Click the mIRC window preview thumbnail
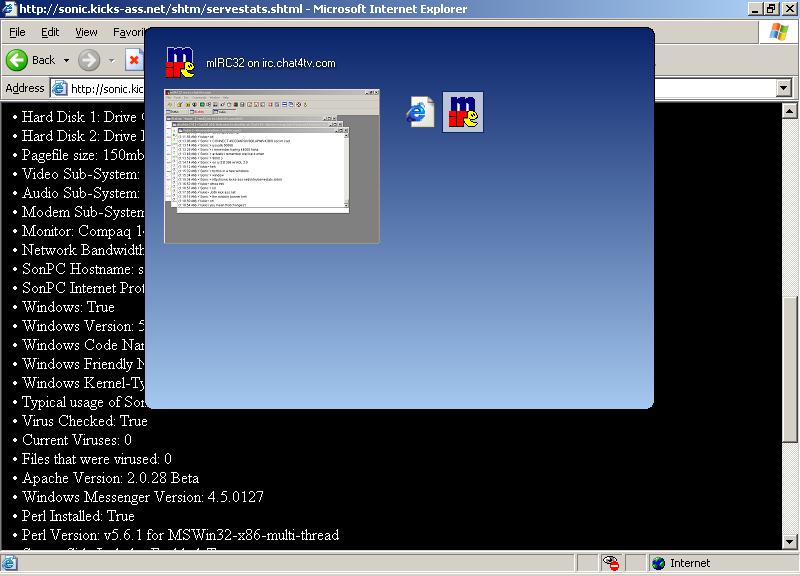 [272, 166]
